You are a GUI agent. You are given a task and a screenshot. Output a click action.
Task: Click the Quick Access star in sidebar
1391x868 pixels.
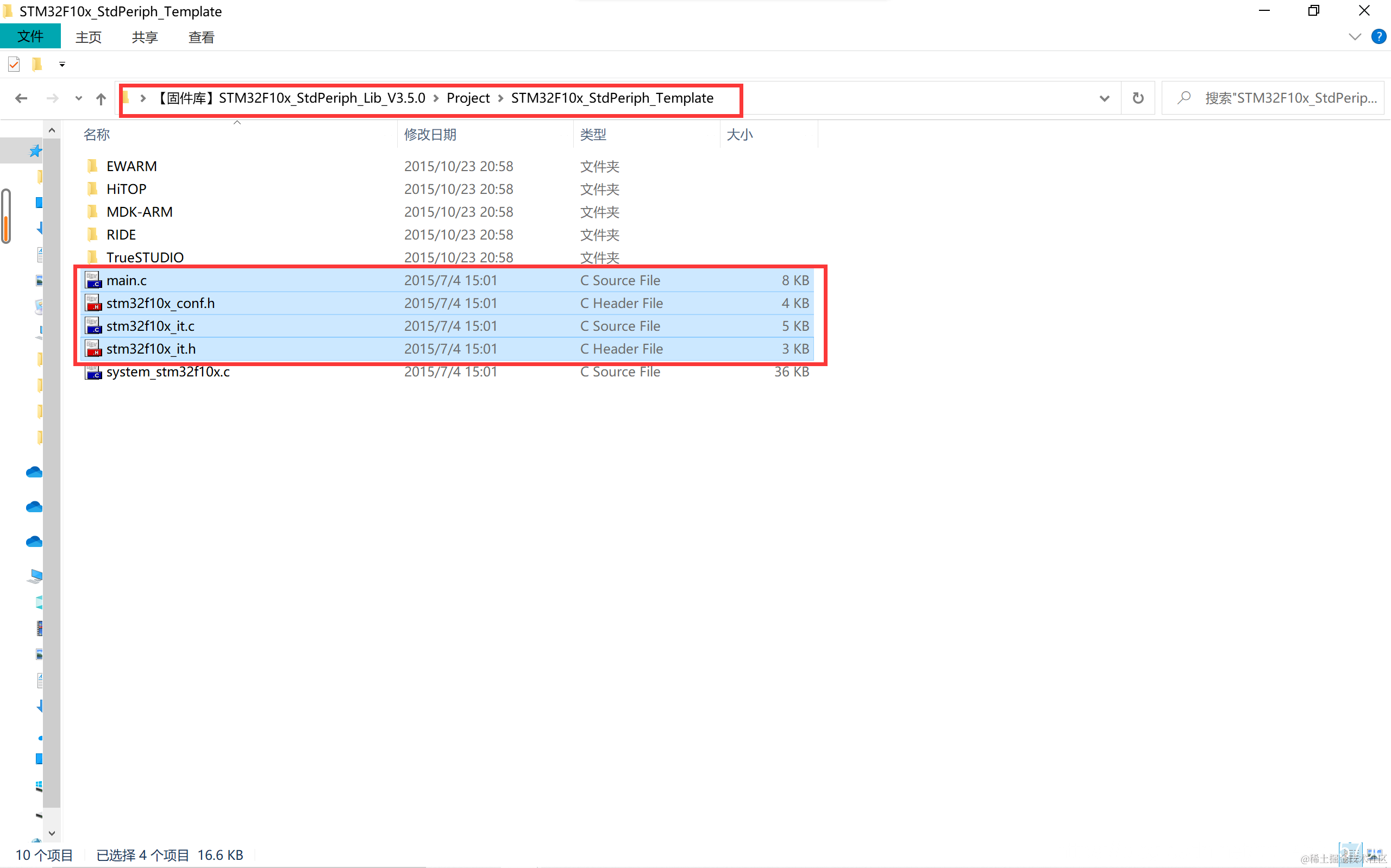pos(36,151)
